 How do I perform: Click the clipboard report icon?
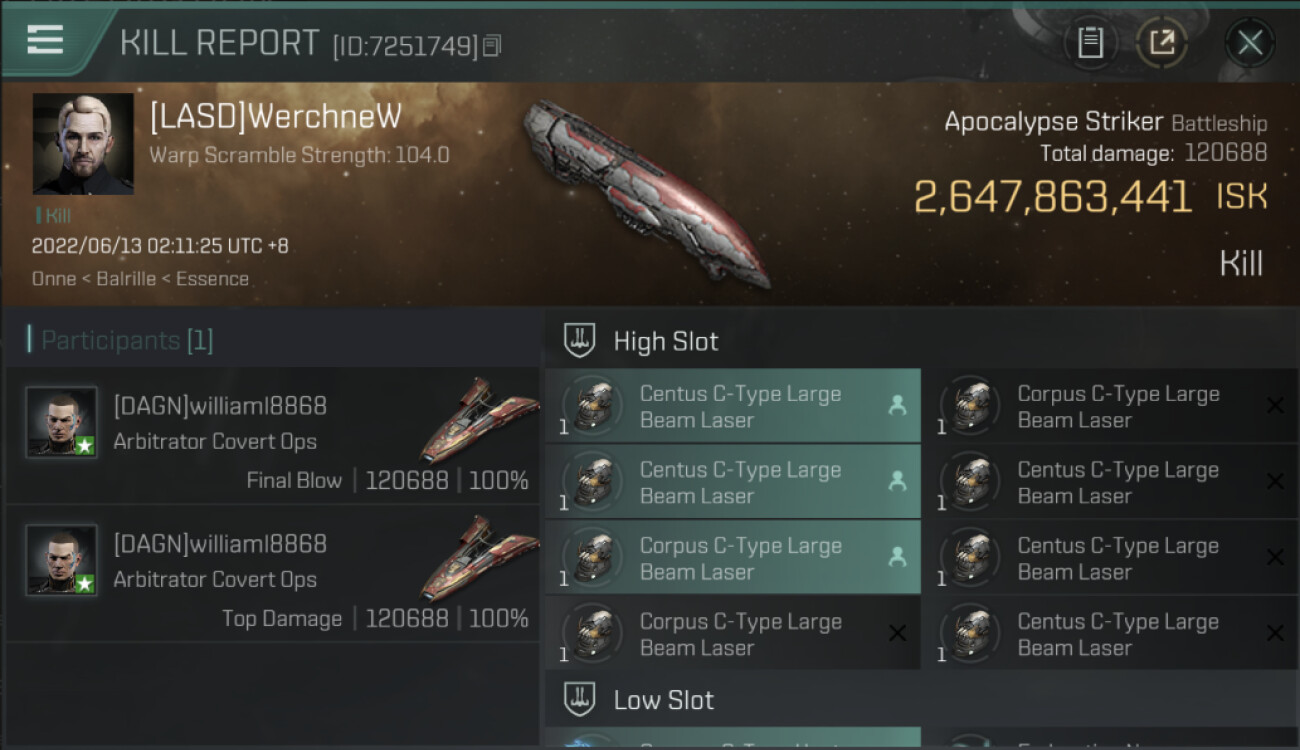(x=1090, y=42)
